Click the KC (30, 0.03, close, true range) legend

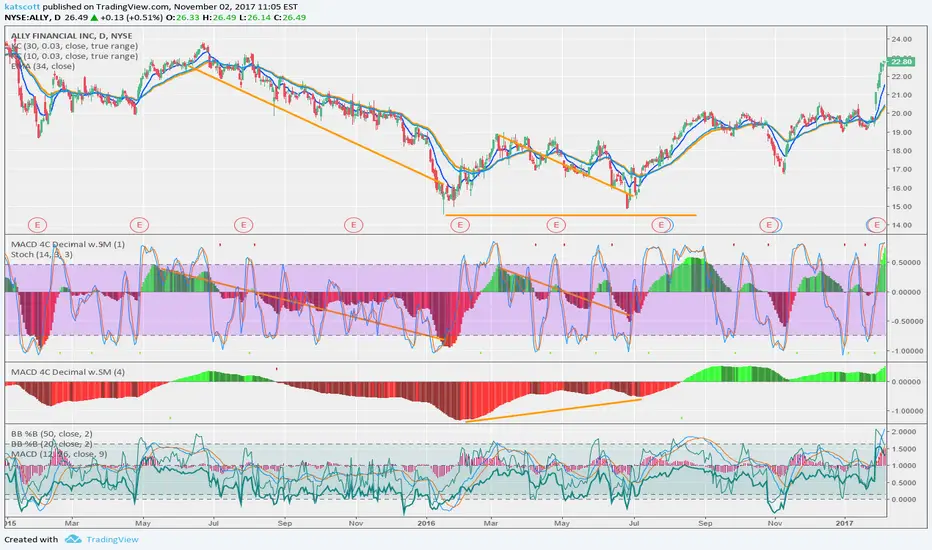73,46
